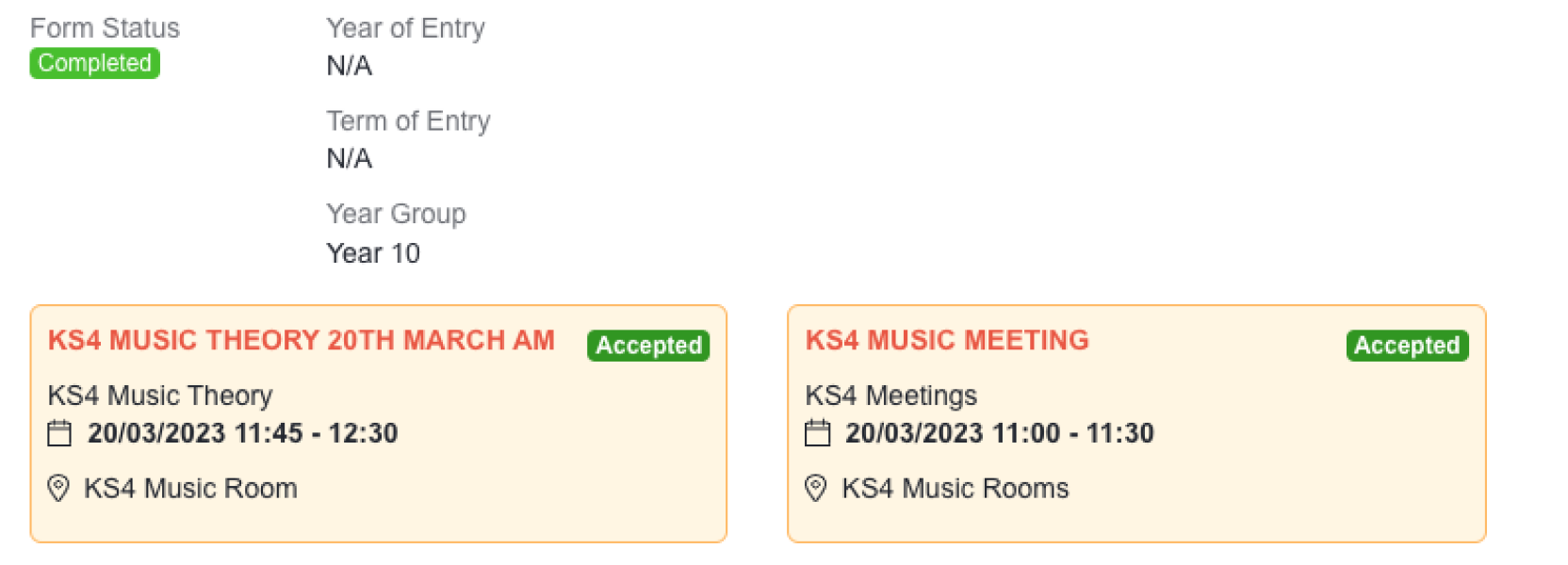Open the KS4 Music Meeting title
Image resolution: width=1568 pixels, height=565 pixels.
coord(947,340)
